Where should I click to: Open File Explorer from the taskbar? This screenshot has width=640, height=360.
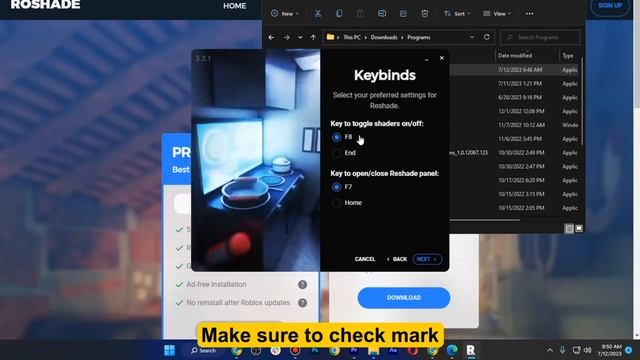[373, 350]
